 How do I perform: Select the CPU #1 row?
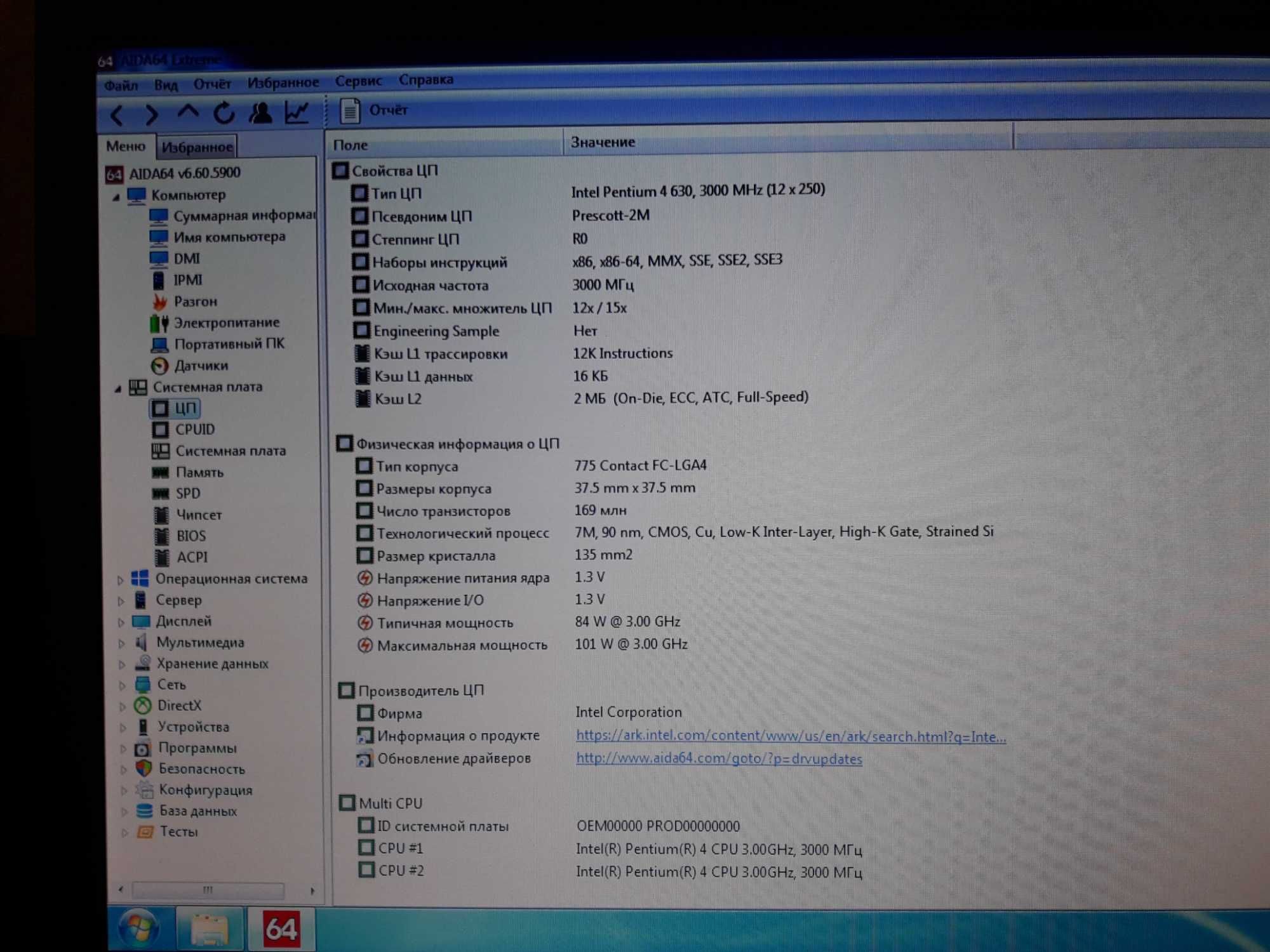[610, 849]
